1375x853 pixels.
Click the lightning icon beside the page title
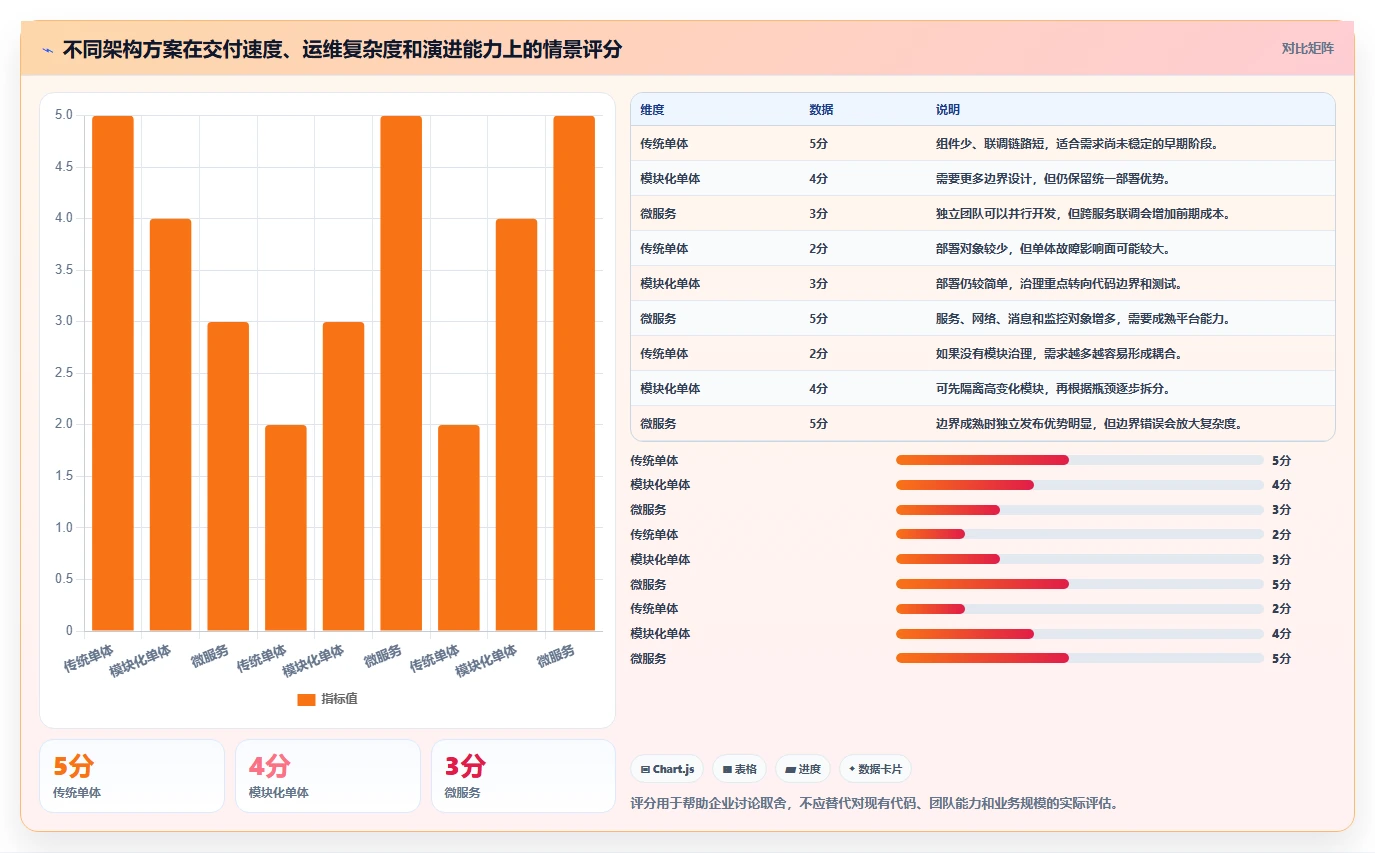pos(48,49)
